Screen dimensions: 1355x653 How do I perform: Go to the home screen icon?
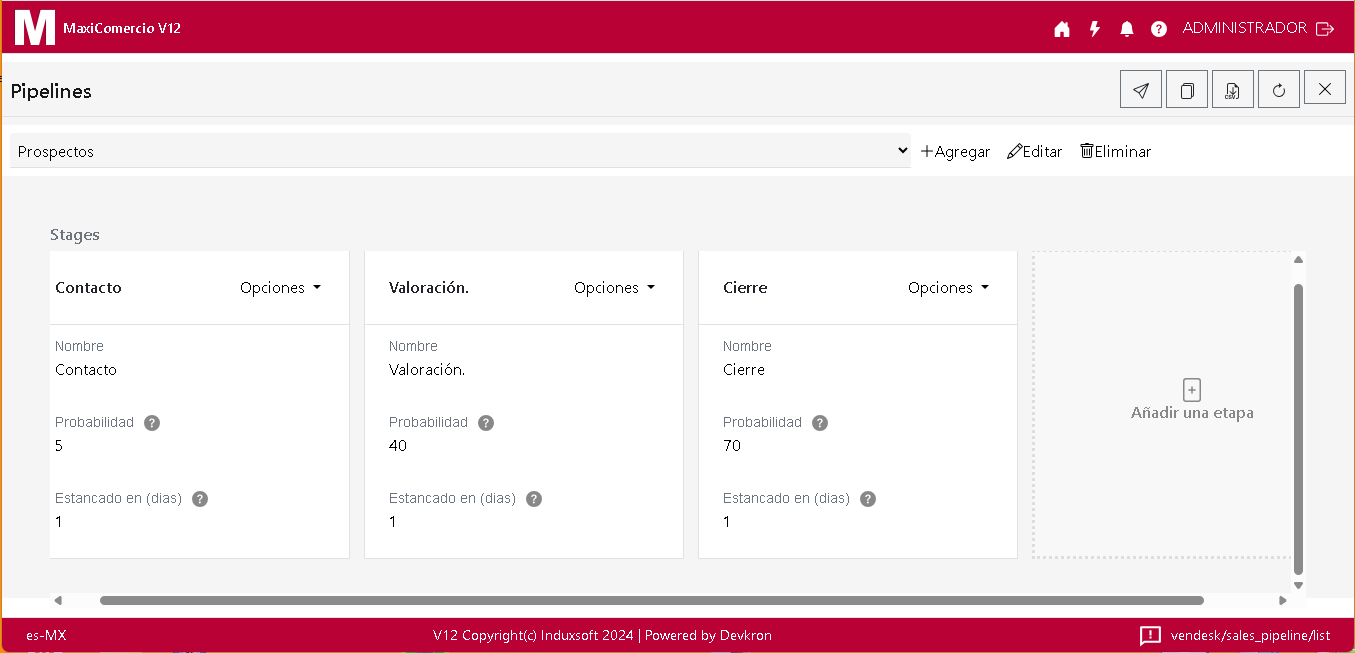(x=1062, y=29)
